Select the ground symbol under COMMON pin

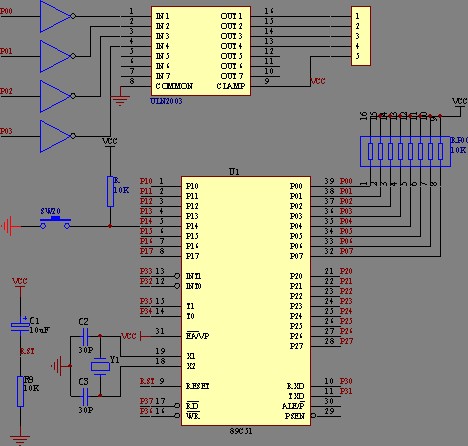pos(120,100)
